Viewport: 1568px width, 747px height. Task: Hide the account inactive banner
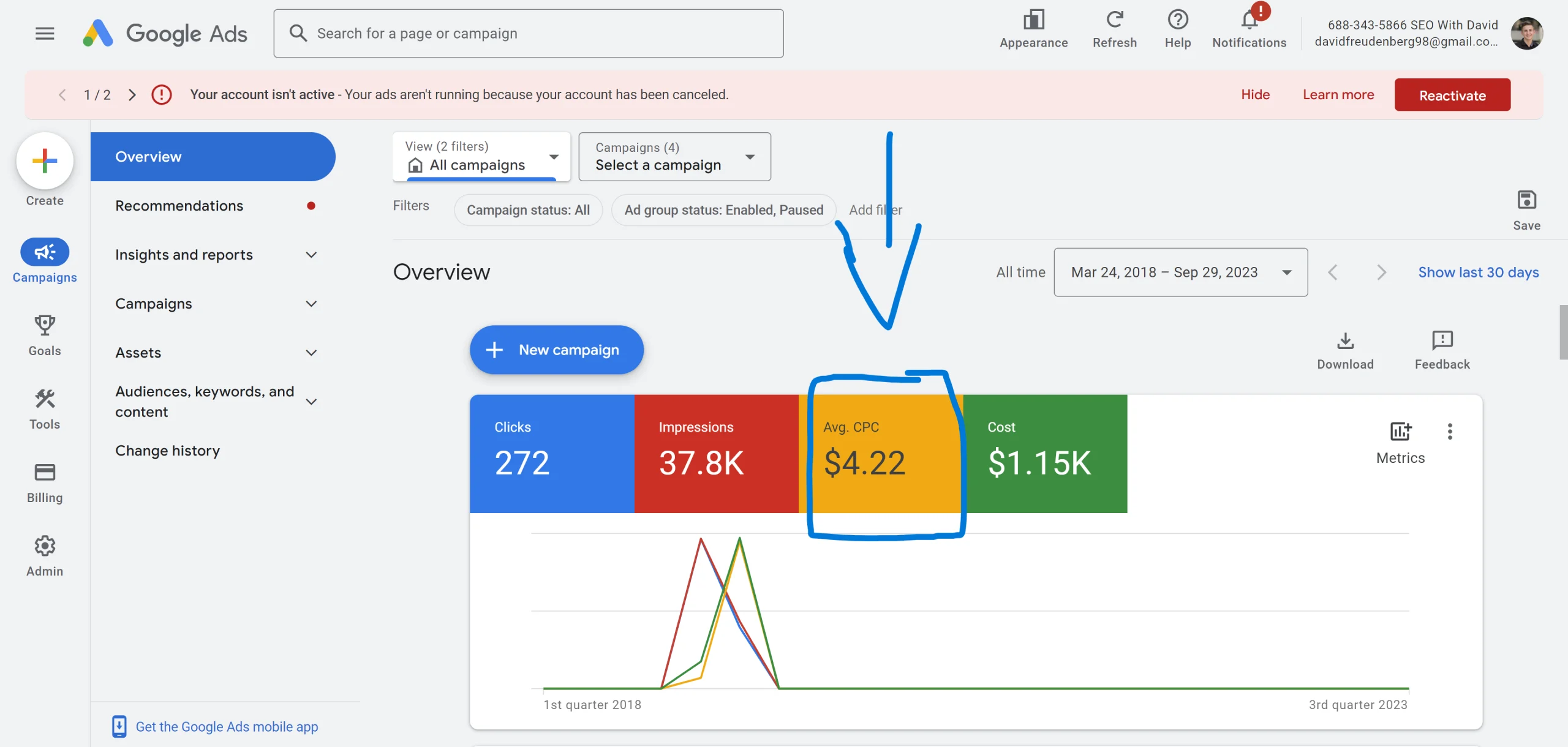pyautogui.click(x=1255, y=95)
